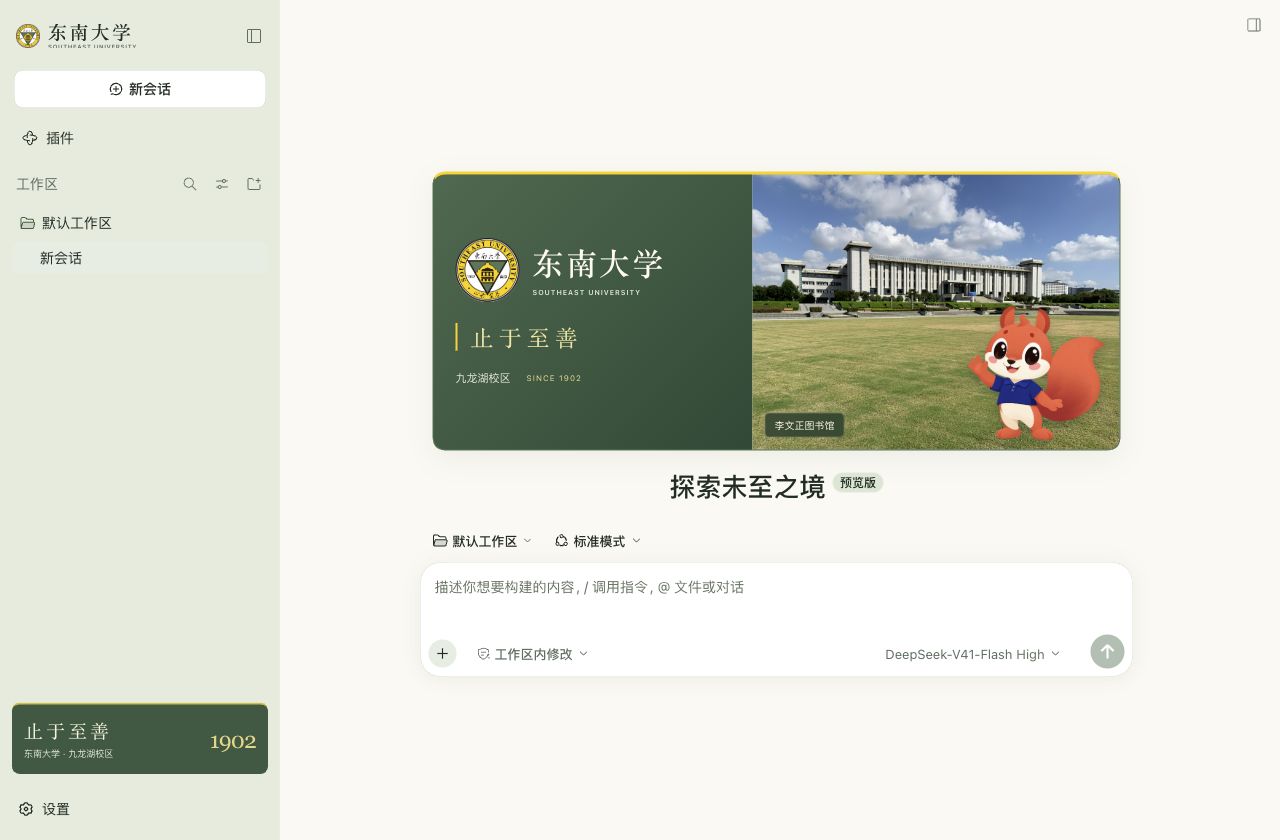Screen dimensions: 1280x840
Task: Click the SINCE 1902 text on banner
Action: (x=554, y=378)
